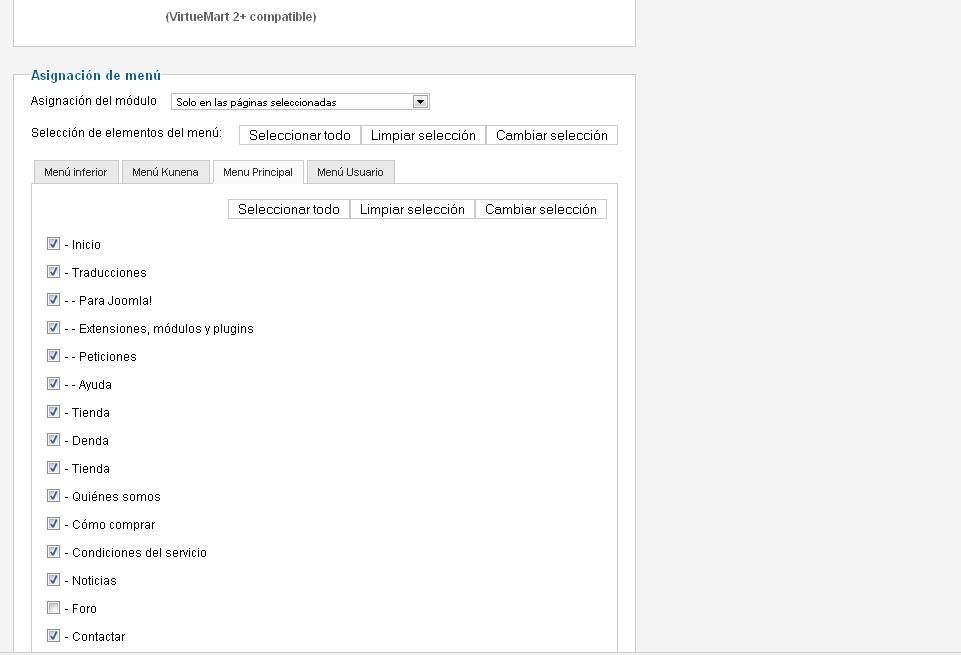Image resolution: width=961 pixels, height=655 pixels.
Task: Toggle the Tienda checkbox directly below Denda
Action: [x=53, y=468]
